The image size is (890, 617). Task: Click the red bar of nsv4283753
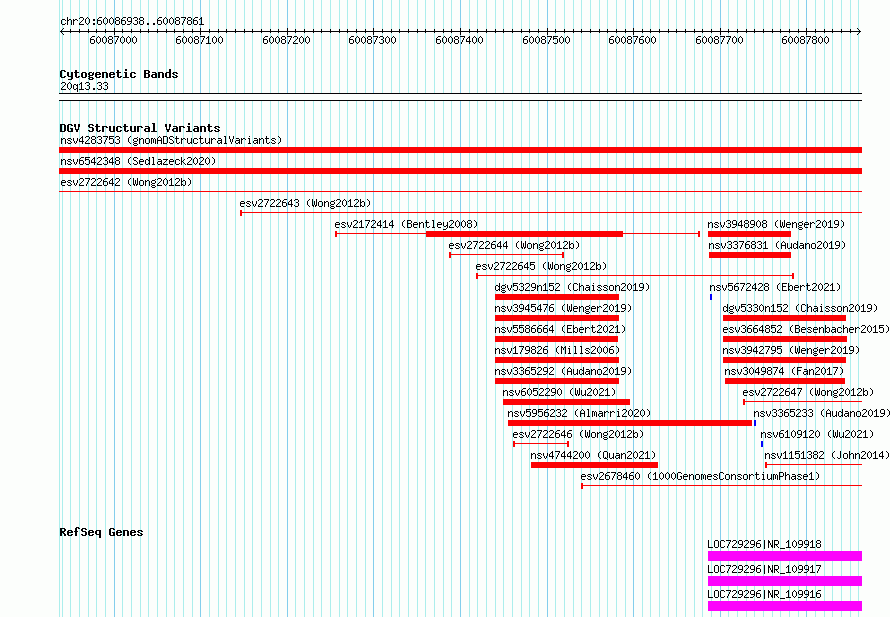tap(460, 150)
